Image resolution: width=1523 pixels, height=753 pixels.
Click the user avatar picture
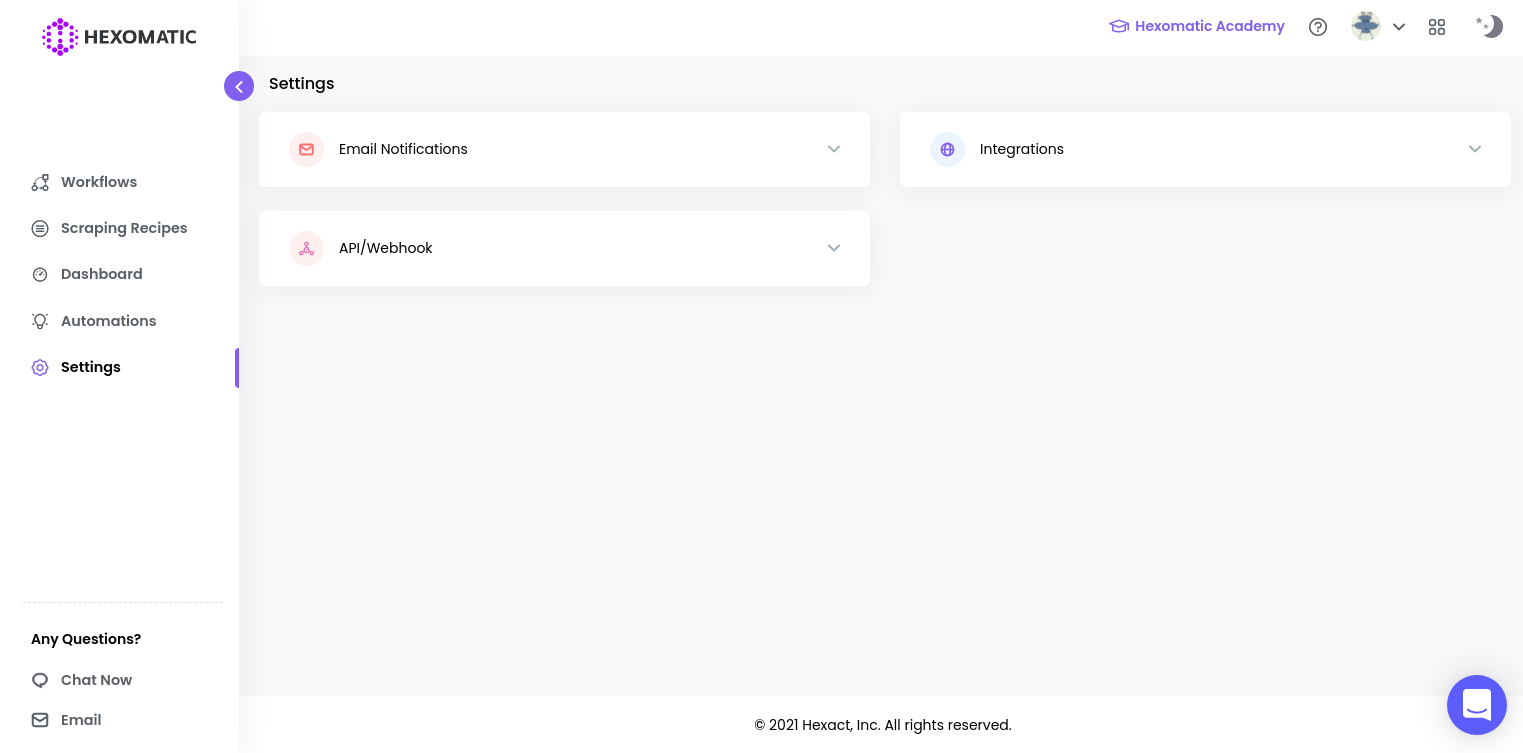[x=1365, y=27]
